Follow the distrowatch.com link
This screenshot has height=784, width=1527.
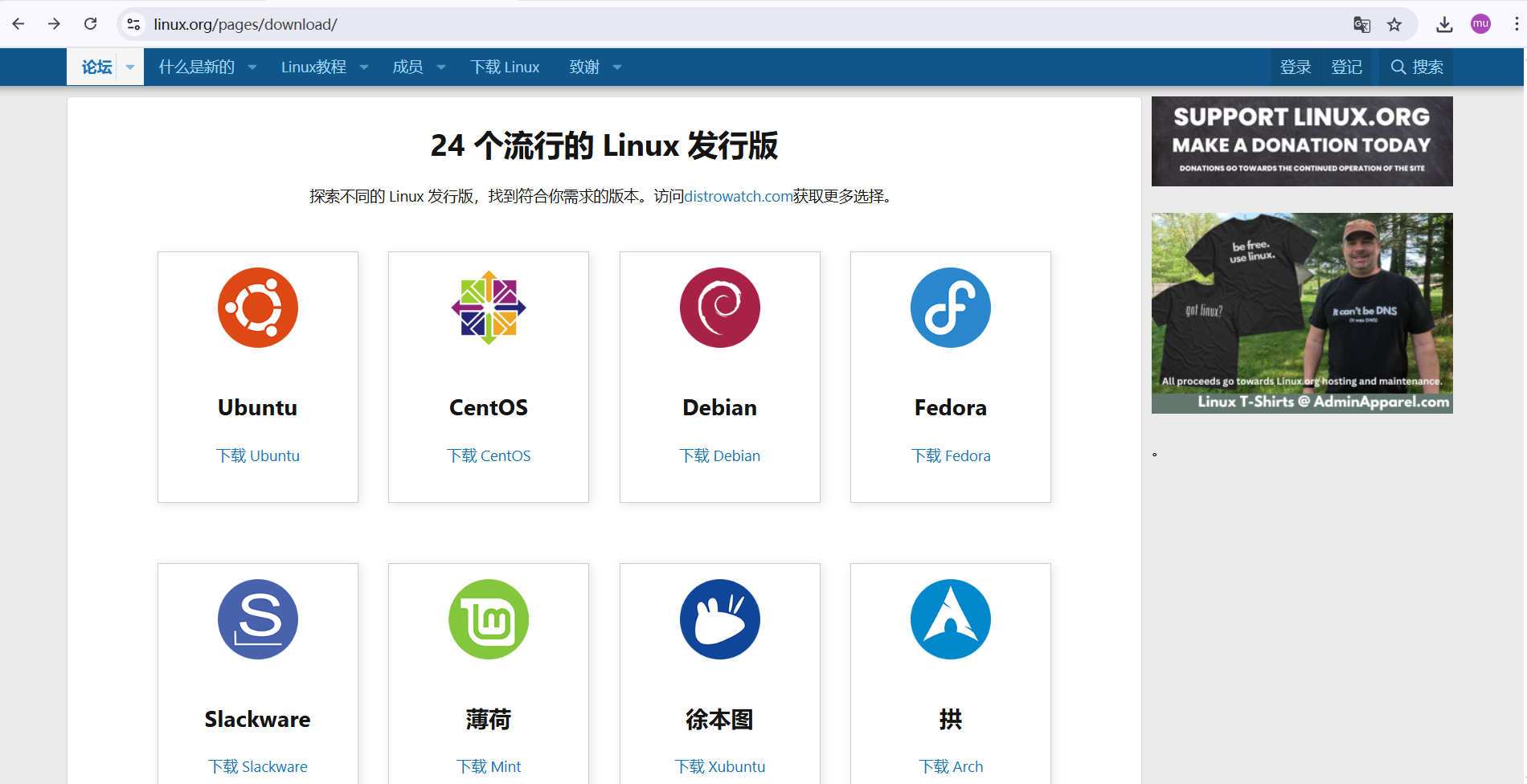tap(739, 196)
